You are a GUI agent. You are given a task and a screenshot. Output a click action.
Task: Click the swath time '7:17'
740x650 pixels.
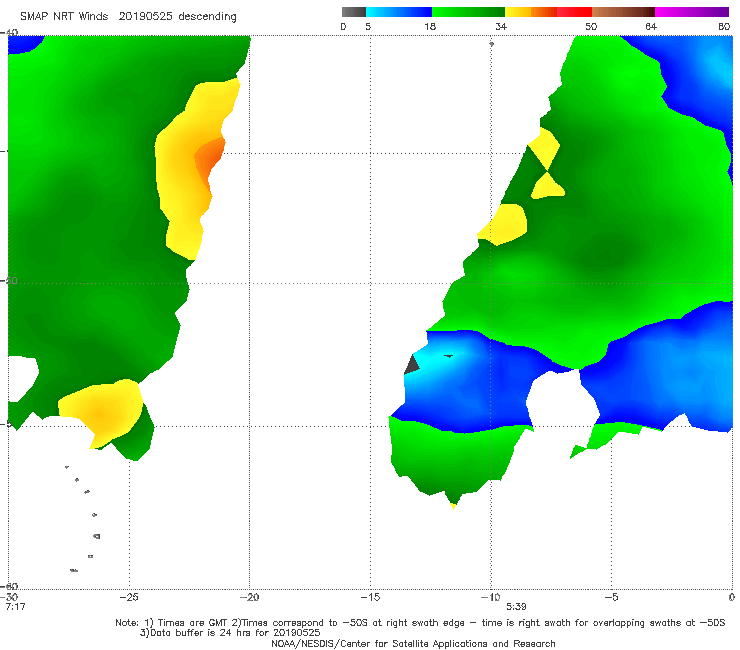click(x=15, y=607)
